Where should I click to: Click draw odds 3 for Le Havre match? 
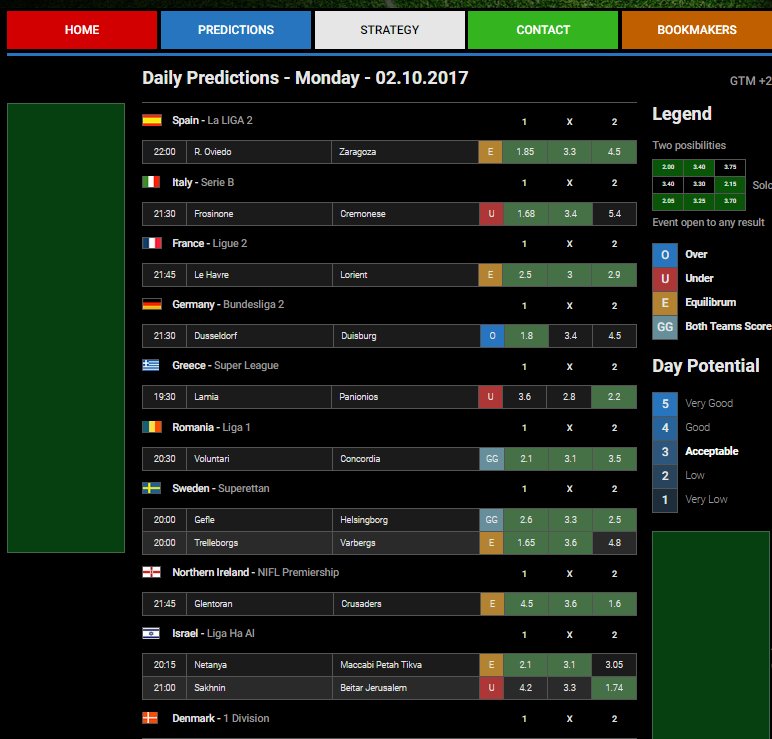pyautogui.click(x=569, y=275)
